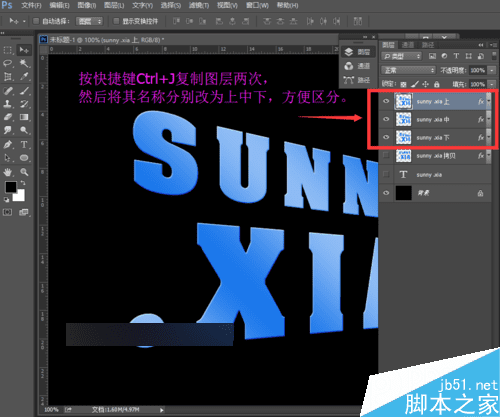Filter layers by adjustment layer icon

(444, 56)
